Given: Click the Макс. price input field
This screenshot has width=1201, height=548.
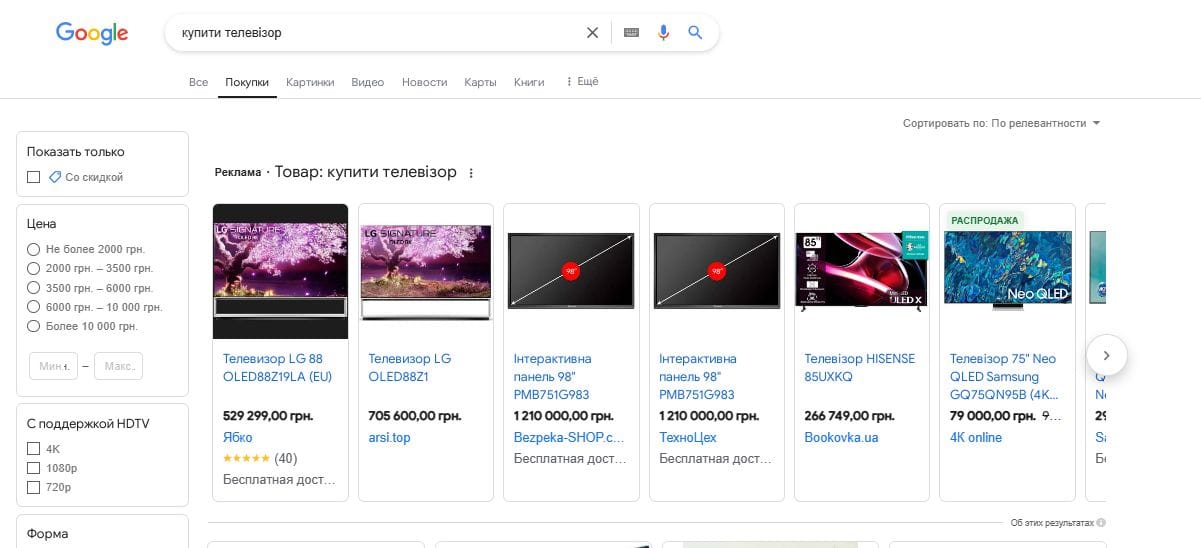Looking at the screenshot, I should pos(119,367).
